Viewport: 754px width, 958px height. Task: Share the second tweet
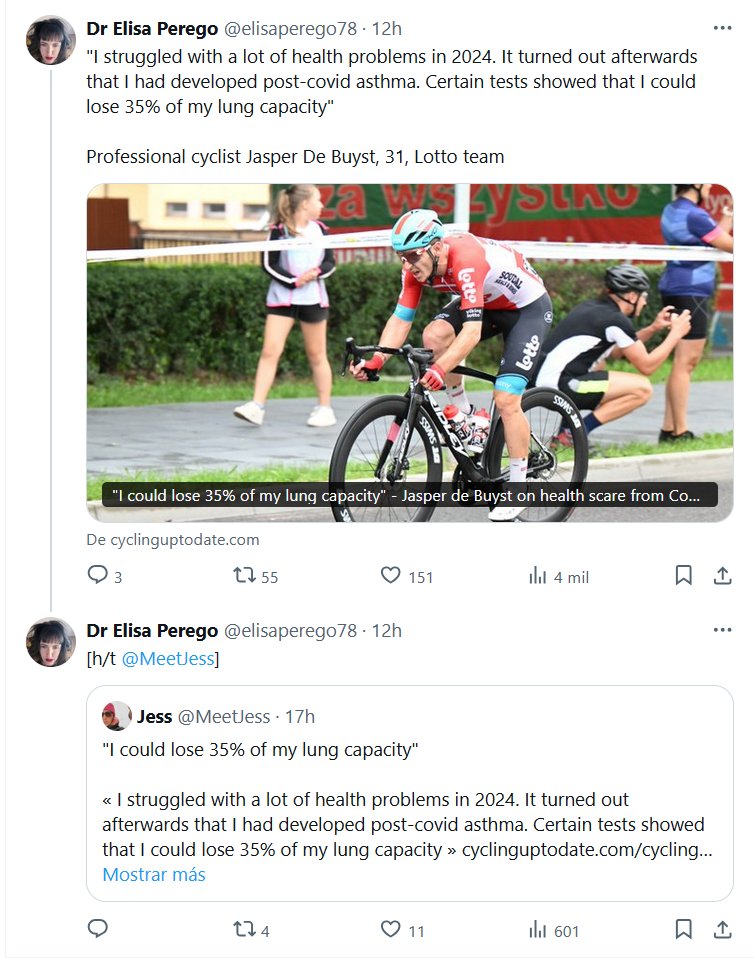722,929
